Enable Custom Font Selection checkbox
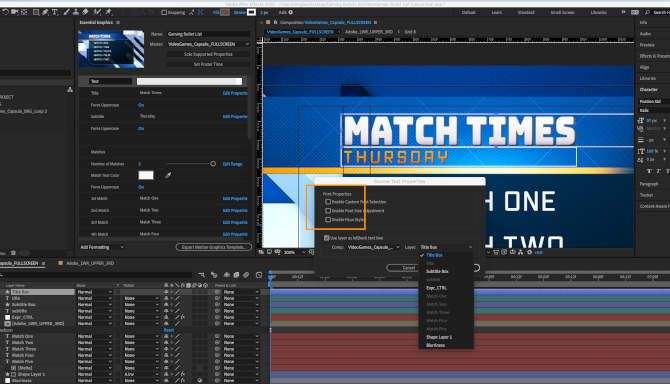670x384 pixels. coord(328,202)
